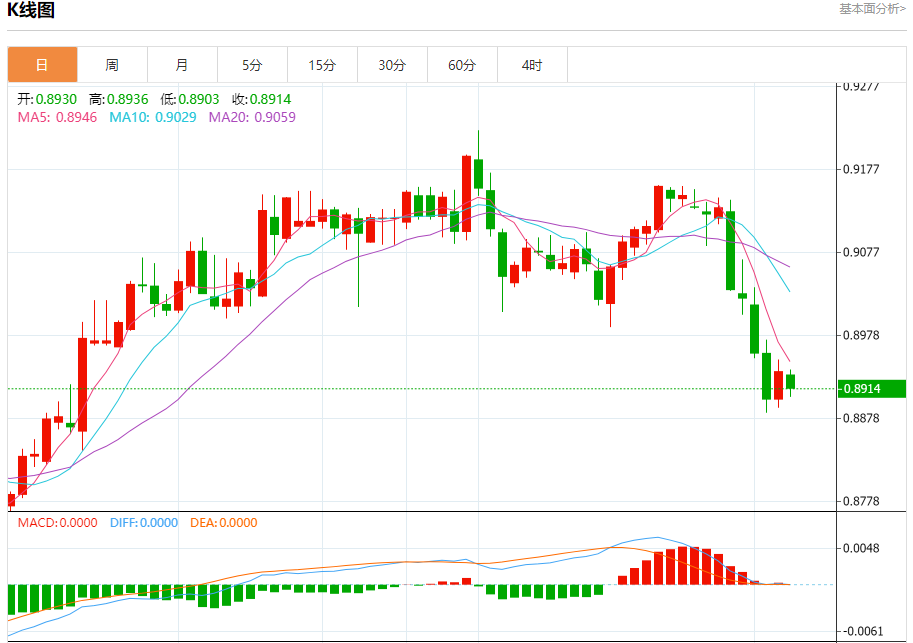Click the 开:0.8930 open price text

pyautogui.click(x=47, y=99)
